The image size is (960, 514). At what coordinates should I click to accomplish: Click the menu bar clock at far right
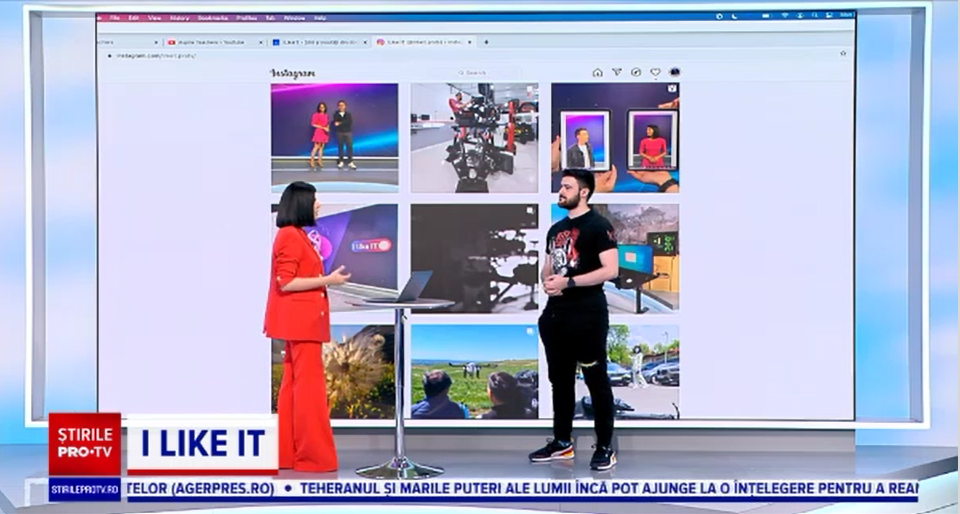click(x=846, y=15)
